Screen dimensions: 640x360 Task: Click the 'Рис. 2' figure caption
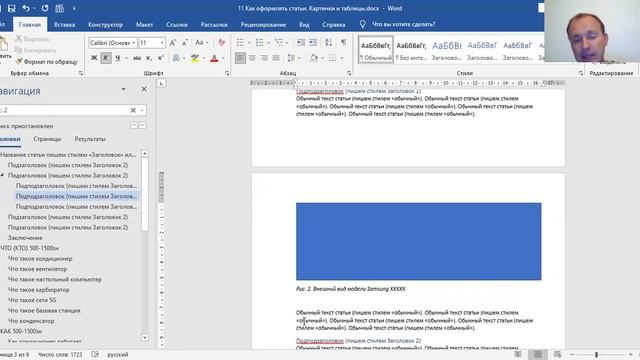click(351, 289)
